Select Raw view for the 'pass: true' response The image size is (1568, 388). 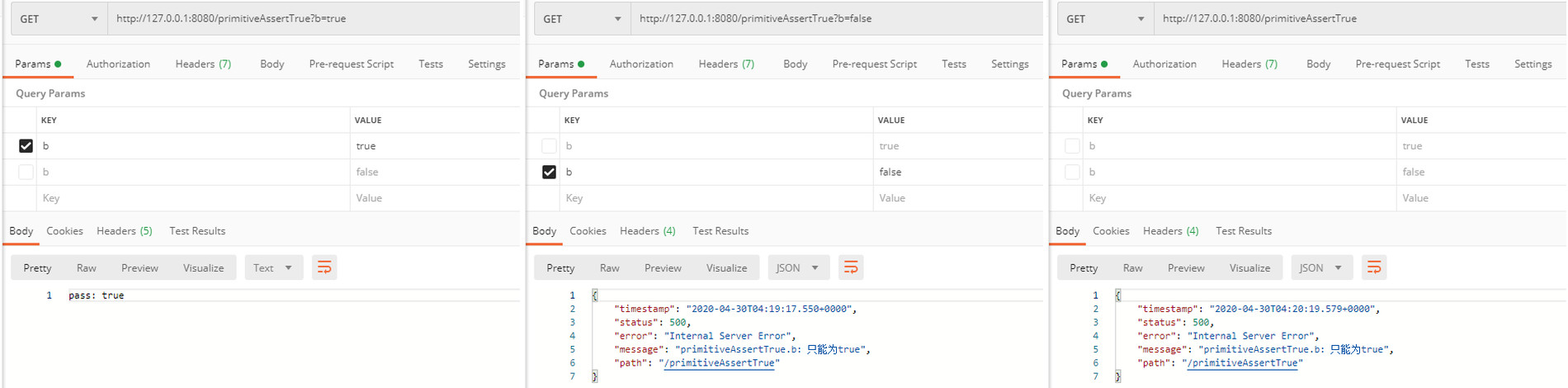coord(86,267)
